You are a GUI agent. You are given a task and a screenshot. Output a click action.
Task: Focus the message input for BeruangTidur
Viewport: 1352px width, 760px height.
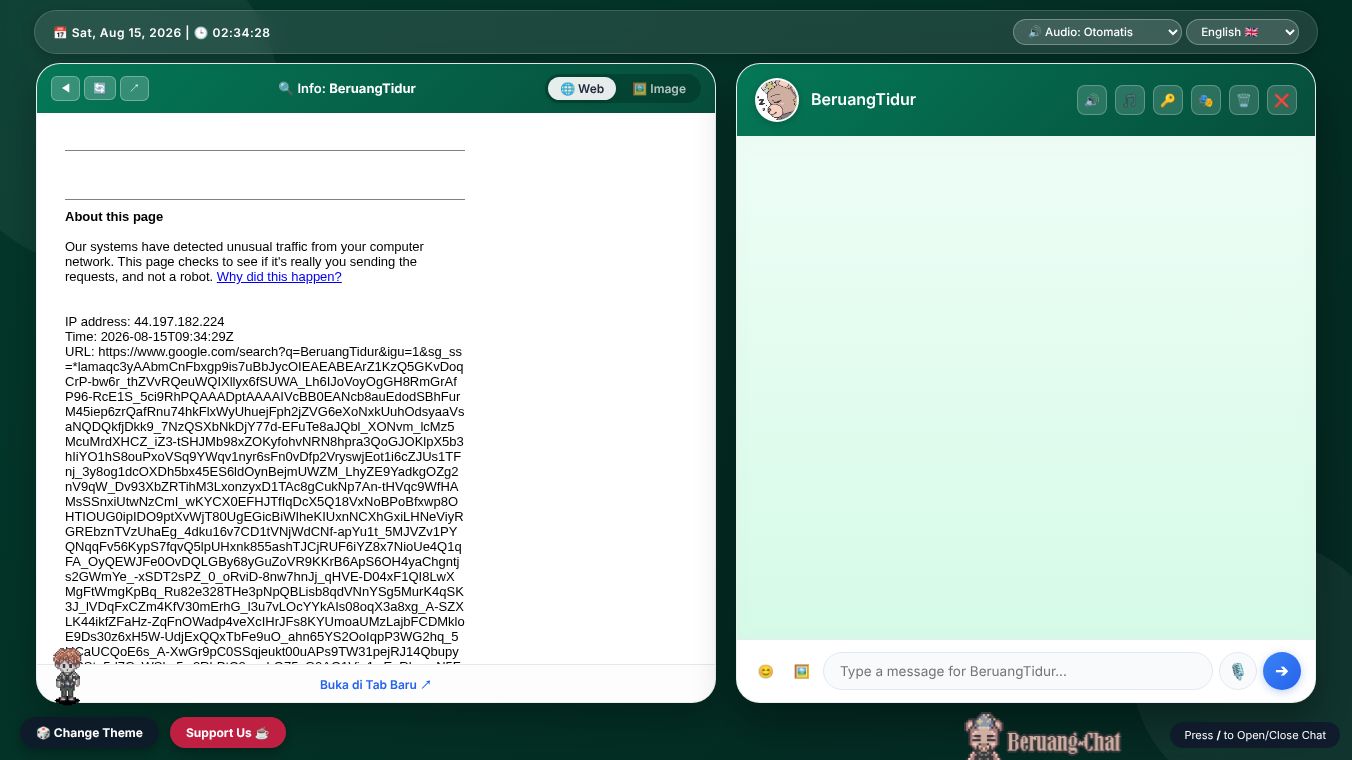click(1018, 671)
